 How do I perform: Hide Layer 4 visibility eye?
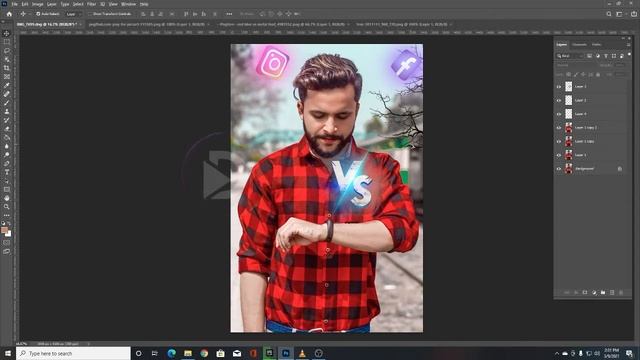(x=559, y=114)
